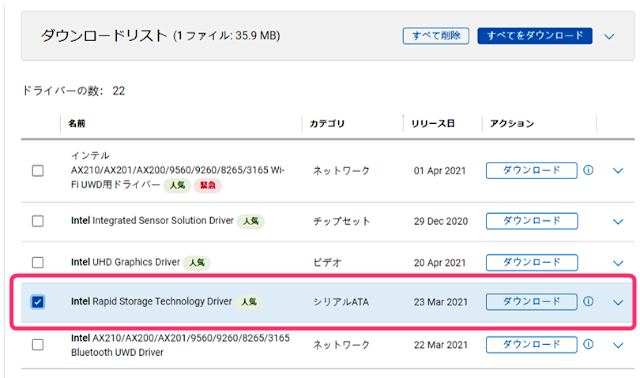Sort by 名前 column header

77,123
